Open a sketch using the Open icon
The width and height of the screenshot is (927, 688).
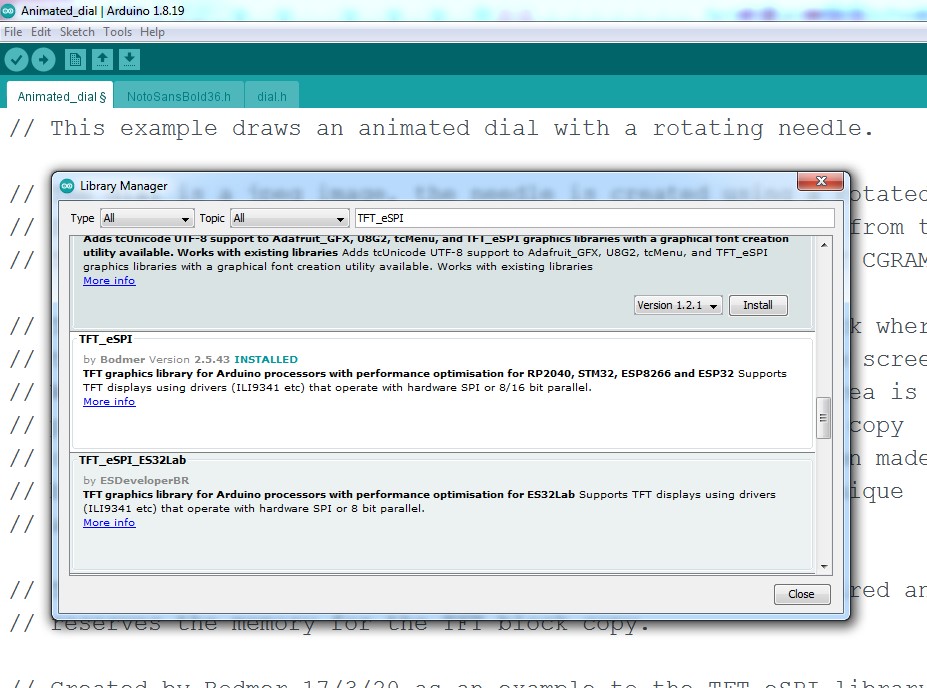point(102,59)
